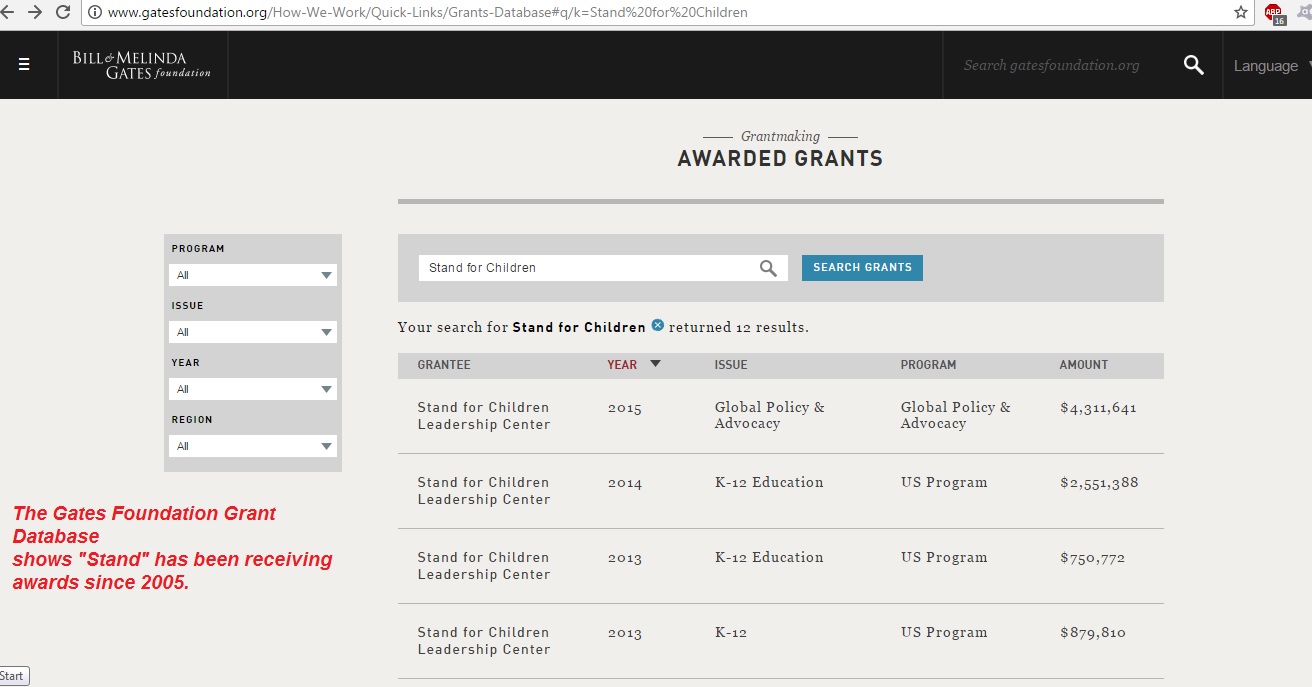Screen dimensions: 1312x687
Task: Open the $879,810 Stand for Children grant
Action: tap(484, 641)
